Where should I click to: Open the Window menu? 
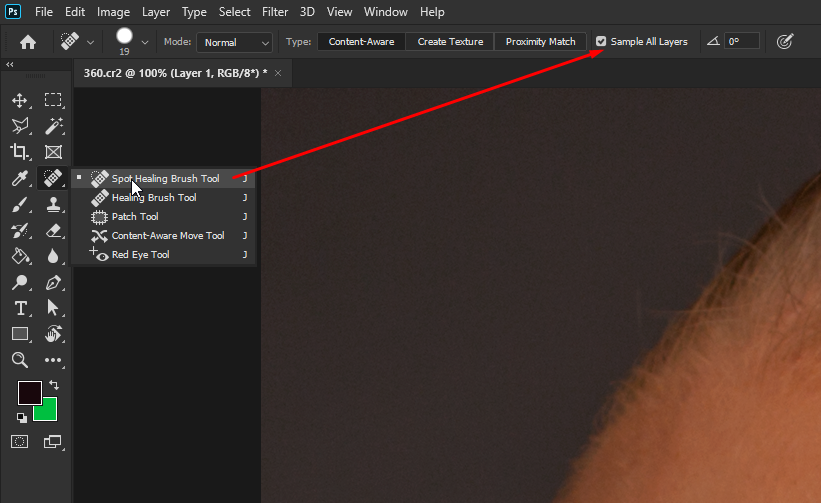[x=385, y=12]
